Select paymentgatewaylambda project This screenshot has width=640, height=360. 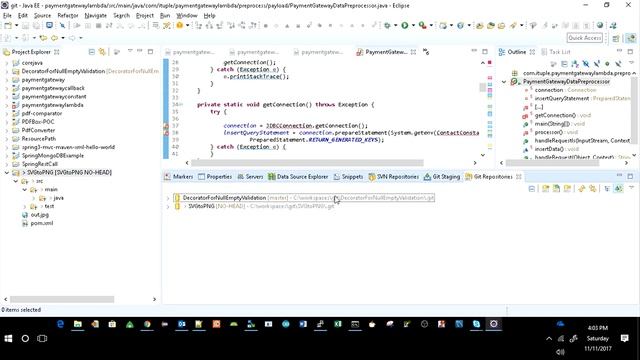[52, 105]
